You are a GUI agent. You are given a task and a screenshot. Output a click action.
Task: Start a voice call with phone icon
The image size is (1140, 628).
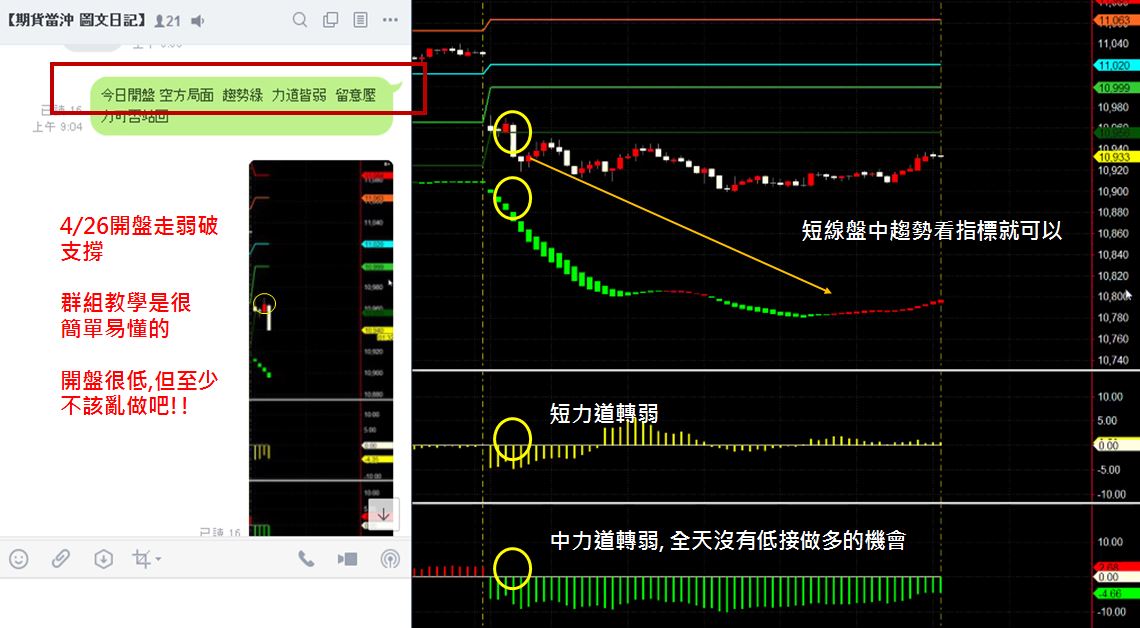click(306, 559)
